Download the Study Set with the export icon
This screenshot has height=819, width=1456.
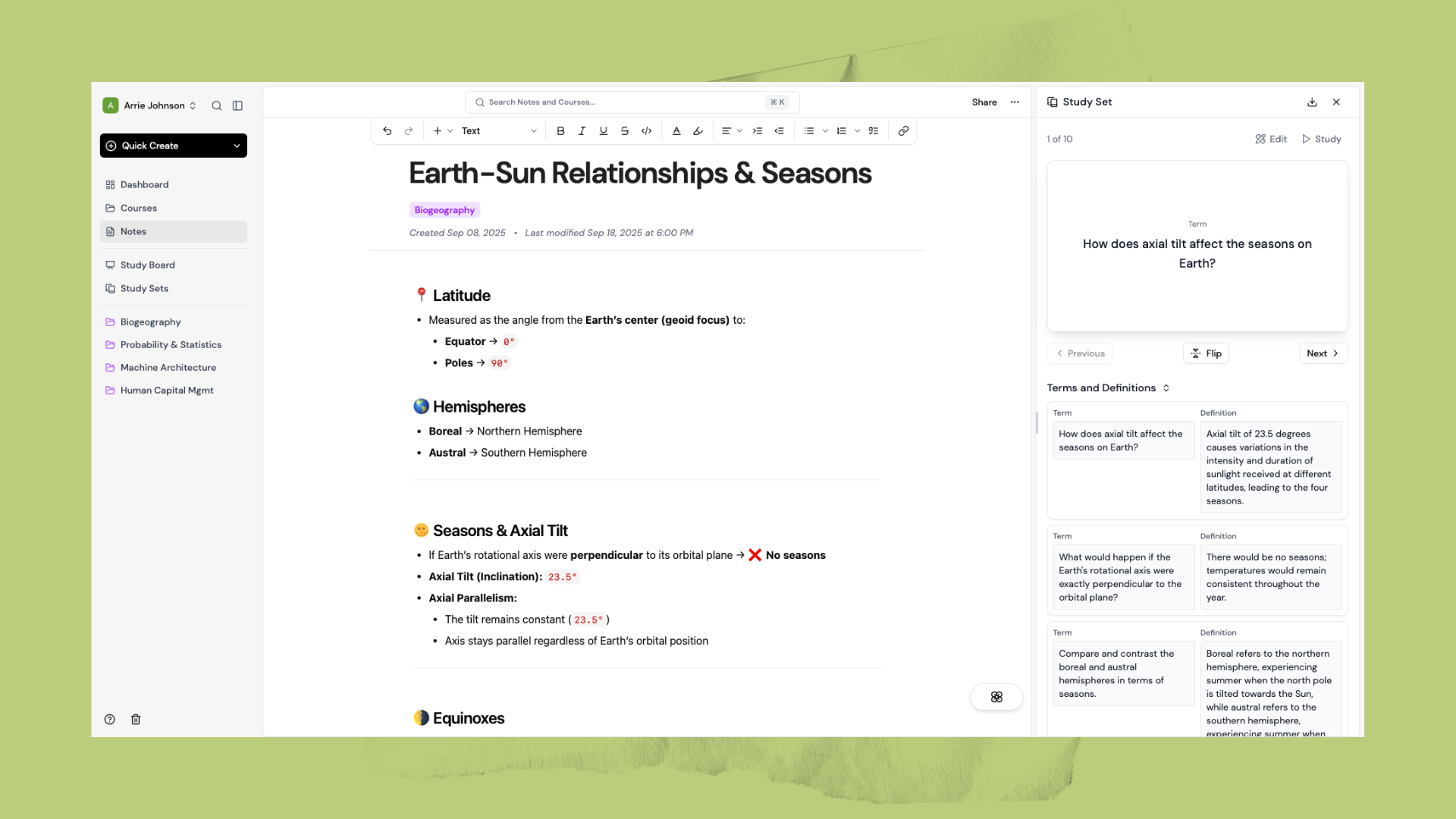pyautogui.click(x=1311, y=102)
